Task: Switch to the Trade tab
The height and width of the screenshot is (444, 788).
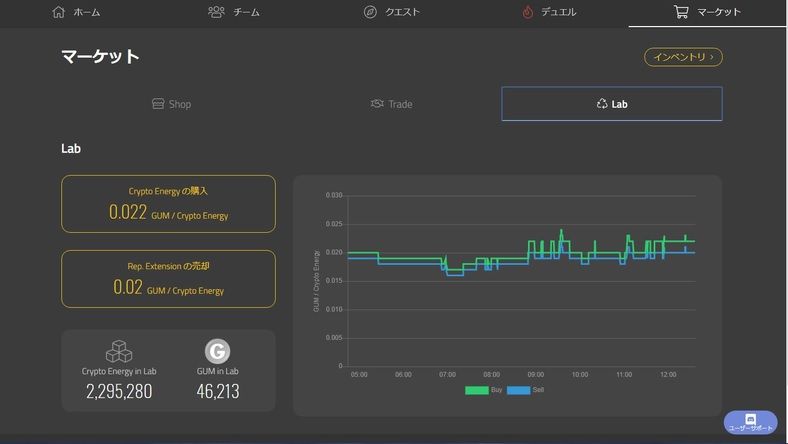Action: (x=391, y=104)
